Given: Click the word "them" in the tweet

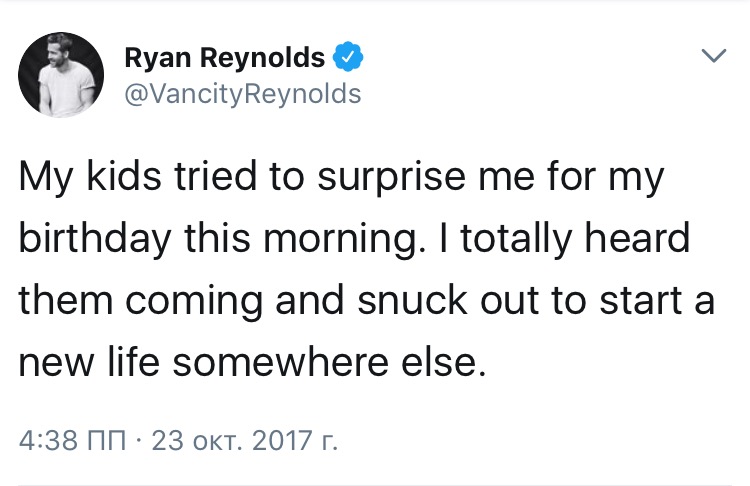Looking at the screenshot, I should [66, 300].
